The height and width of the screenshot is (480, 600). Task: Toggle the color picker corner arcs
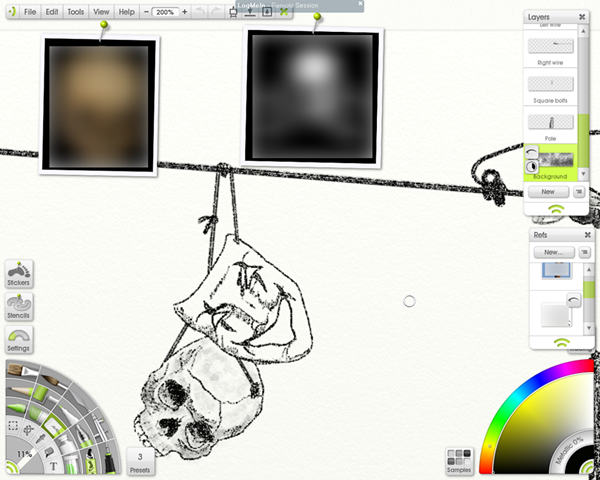pyautogui.click(x=587, y=468)
